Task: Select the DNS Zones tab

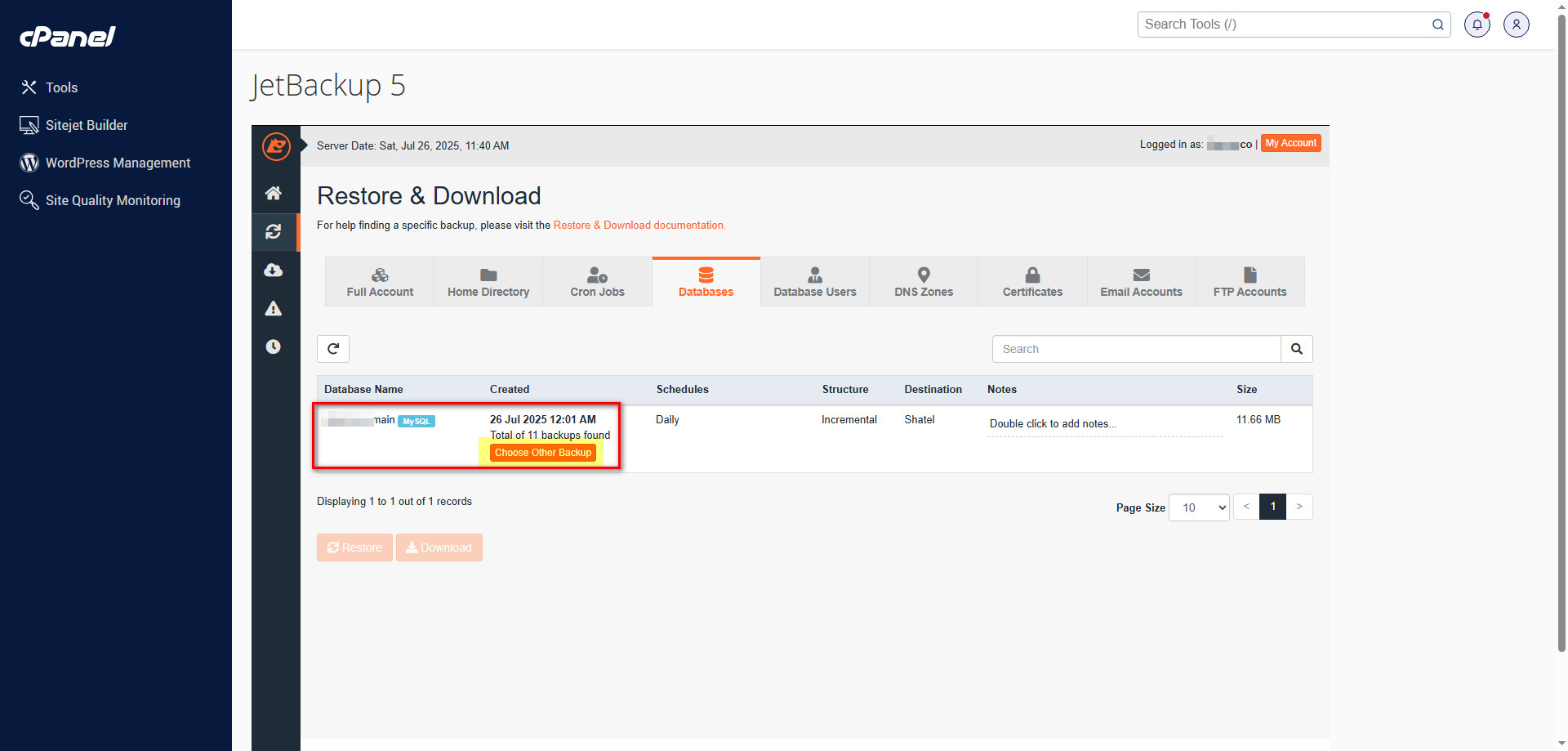Action: click(x=924, y=282)
